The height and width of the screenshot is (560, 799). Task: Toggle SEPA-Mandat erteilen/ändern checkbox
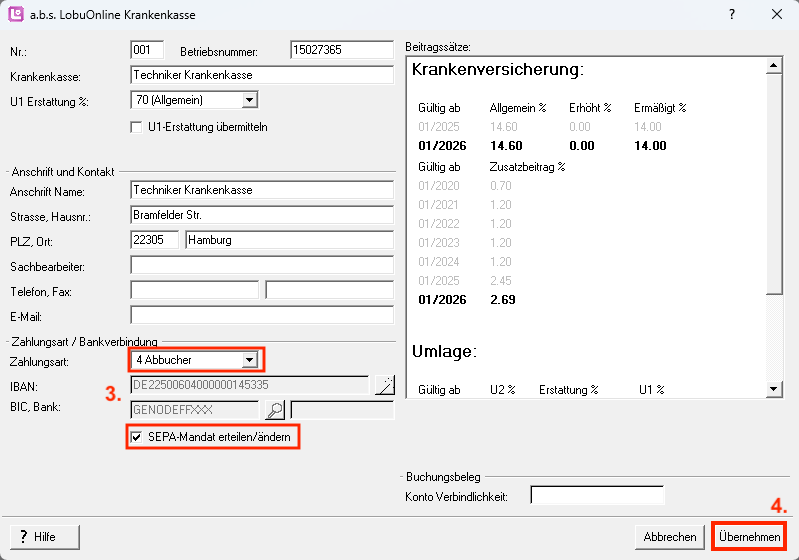coord(137,437)
